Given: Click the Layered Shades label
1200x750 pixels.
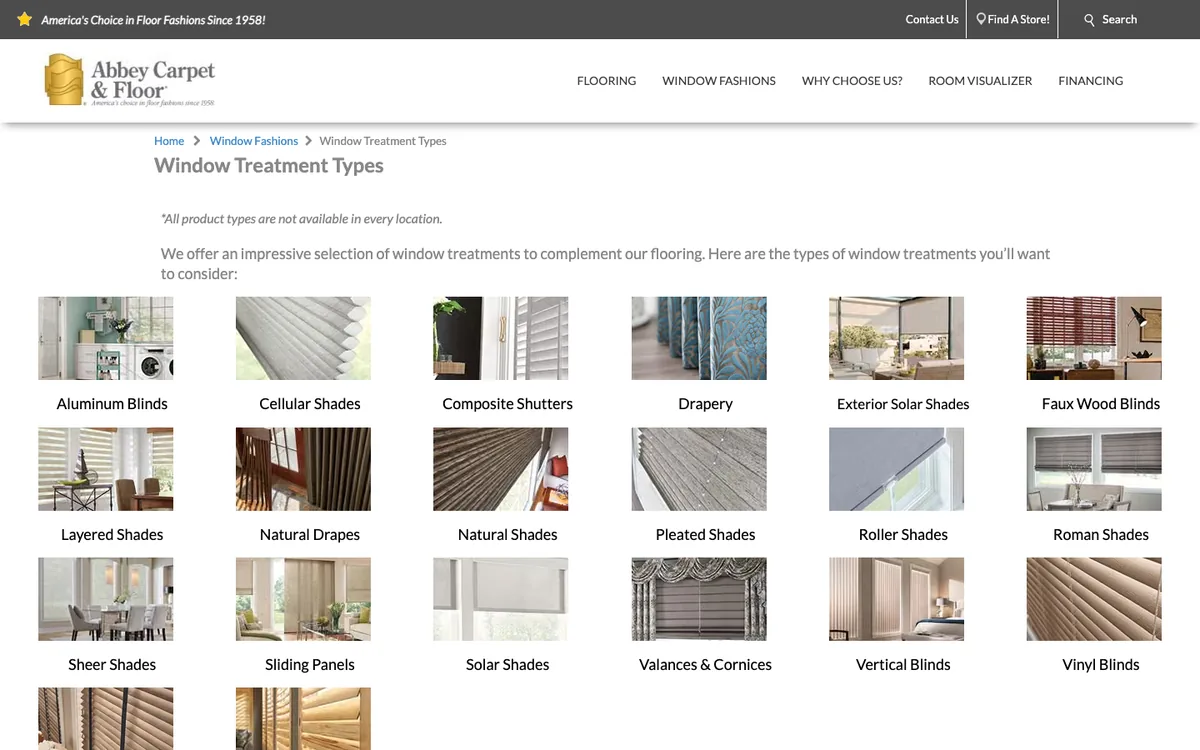Looking at the screenshot, I should coord(112,535).
